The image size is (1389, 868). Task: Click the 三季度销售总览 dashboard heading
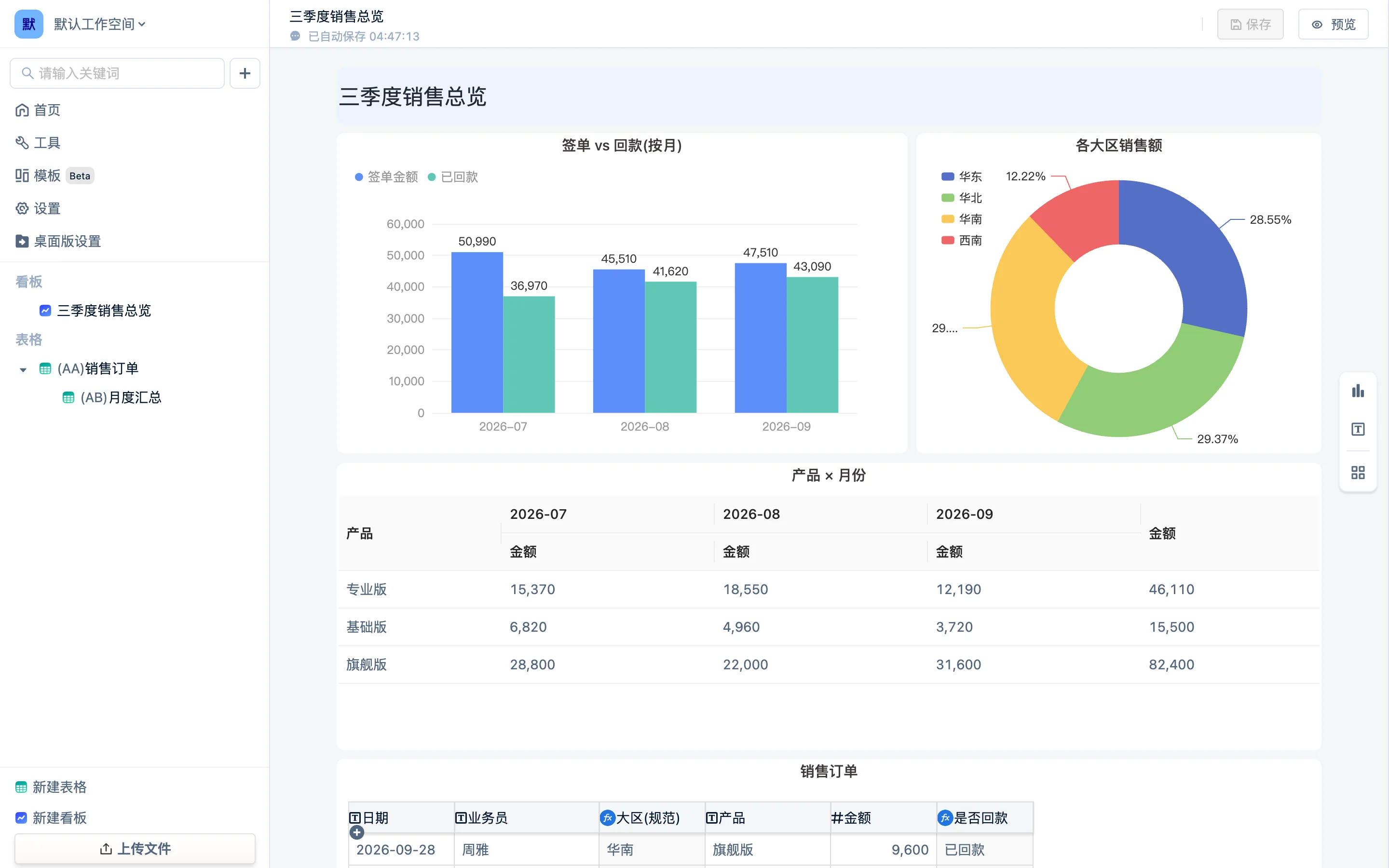413,96
